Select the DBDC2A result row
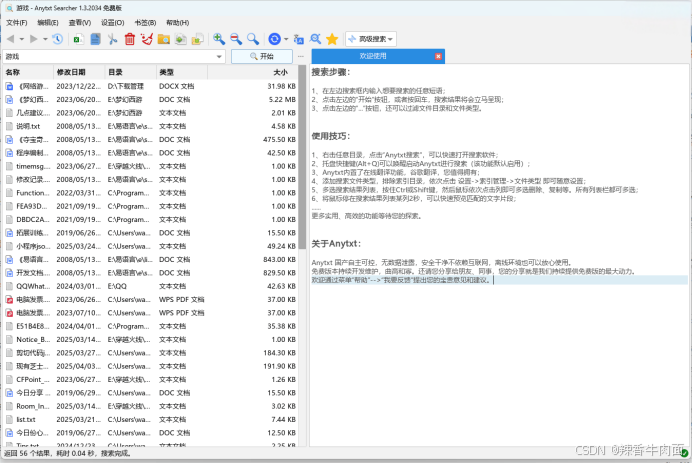Screen dimensions: 692x464 (x=150, y=219)
